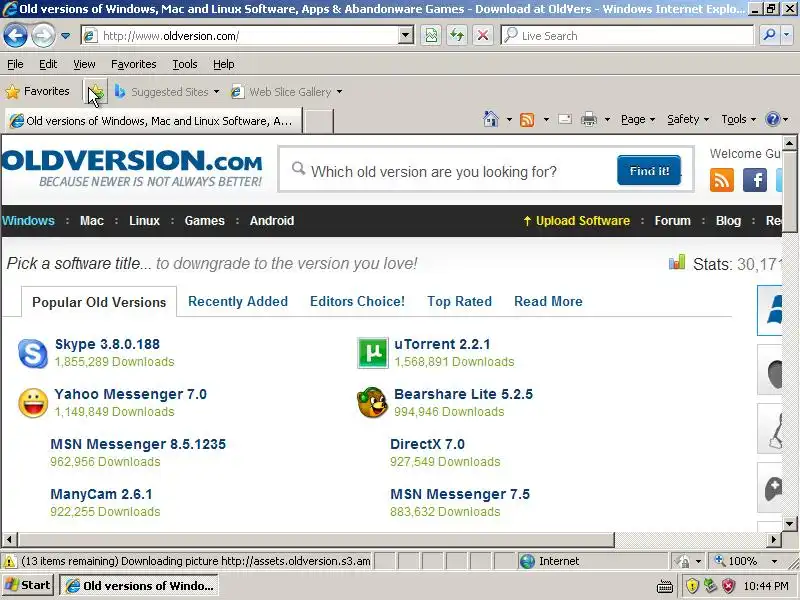Image resolution: width=800 pixels, height=600 pixels.
Task: Switch to the Recently Added tab
Action: (x=238, y=302)
